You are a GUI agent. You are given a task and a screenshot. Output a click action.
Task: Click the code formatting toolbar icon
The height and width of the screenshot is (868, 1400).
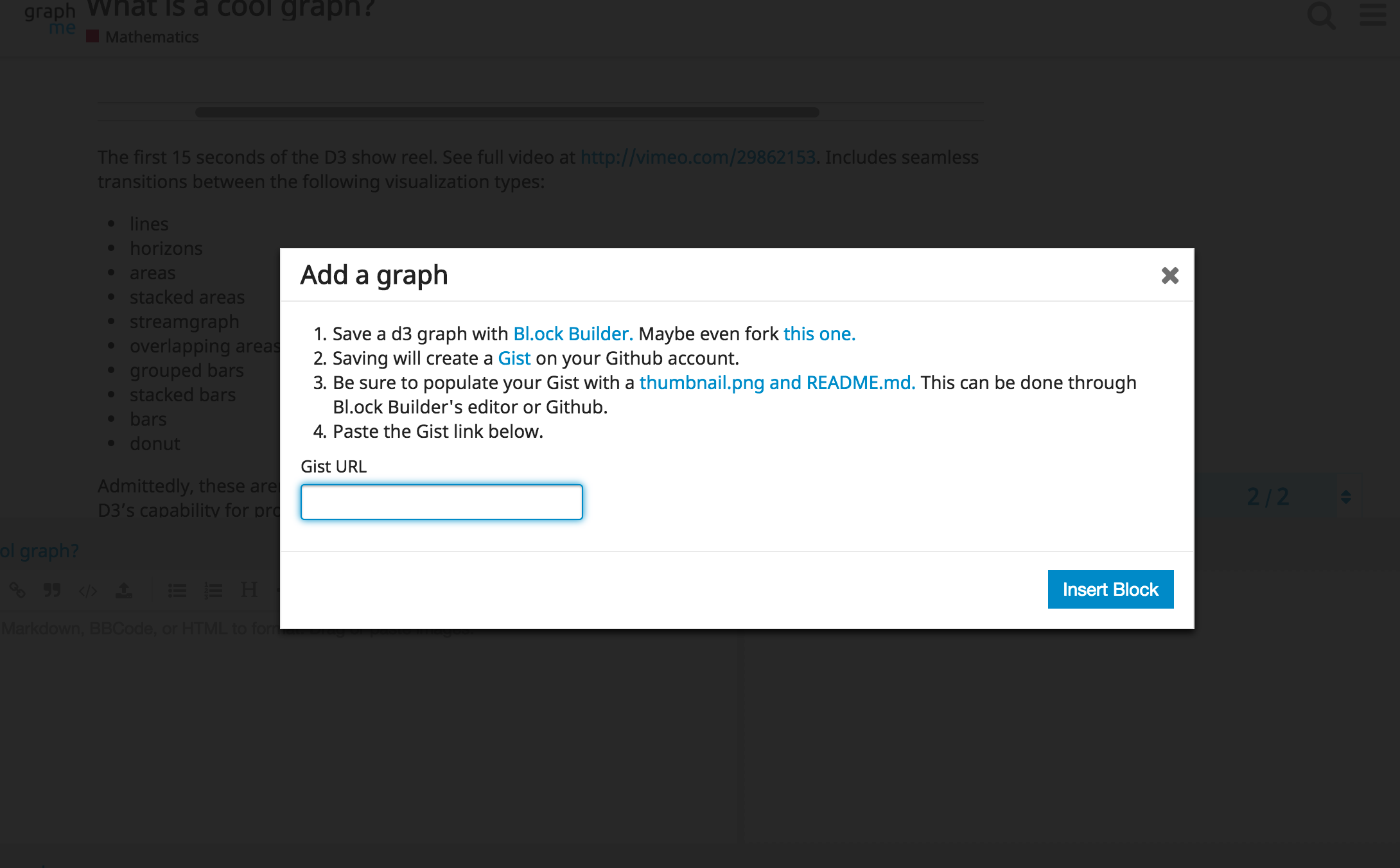(88, 590)
